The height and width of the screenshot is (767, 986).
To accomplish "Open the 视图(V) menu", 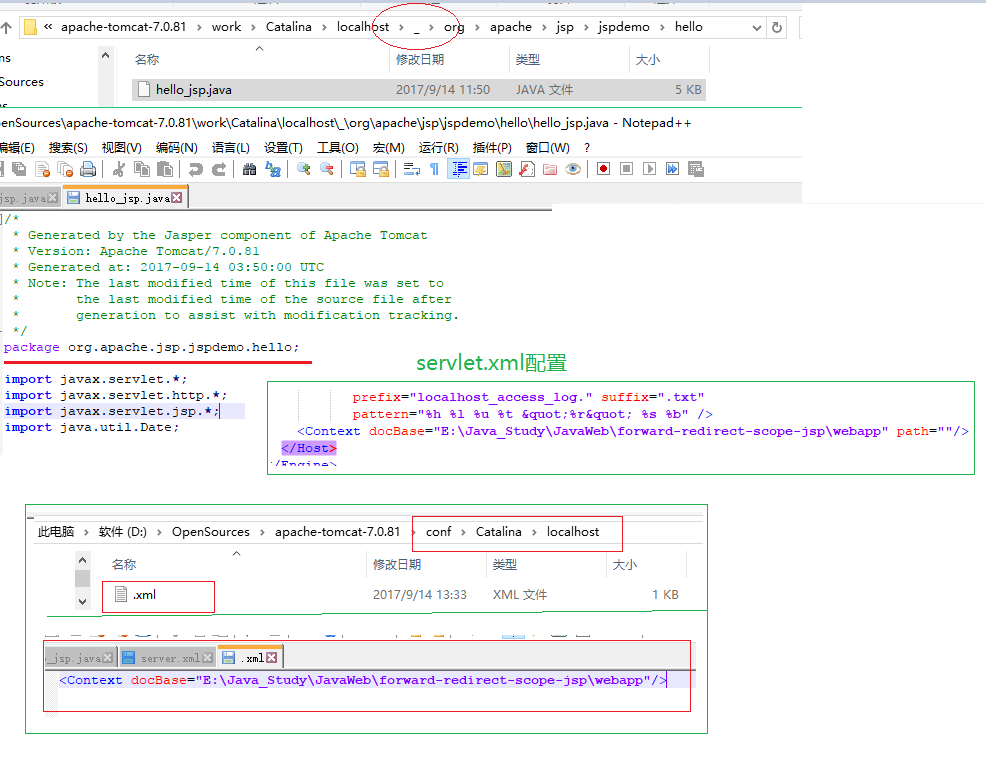I will [x=121, y=148].
